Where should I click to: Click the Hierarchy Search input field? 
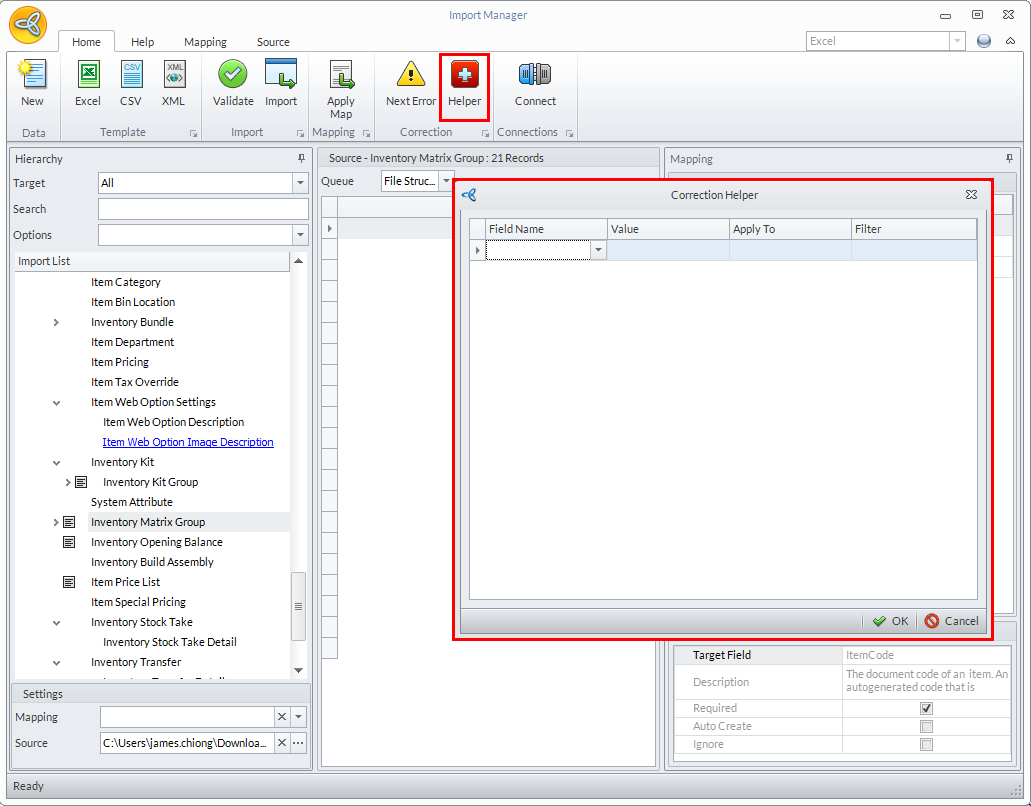(x=203, y=209)
